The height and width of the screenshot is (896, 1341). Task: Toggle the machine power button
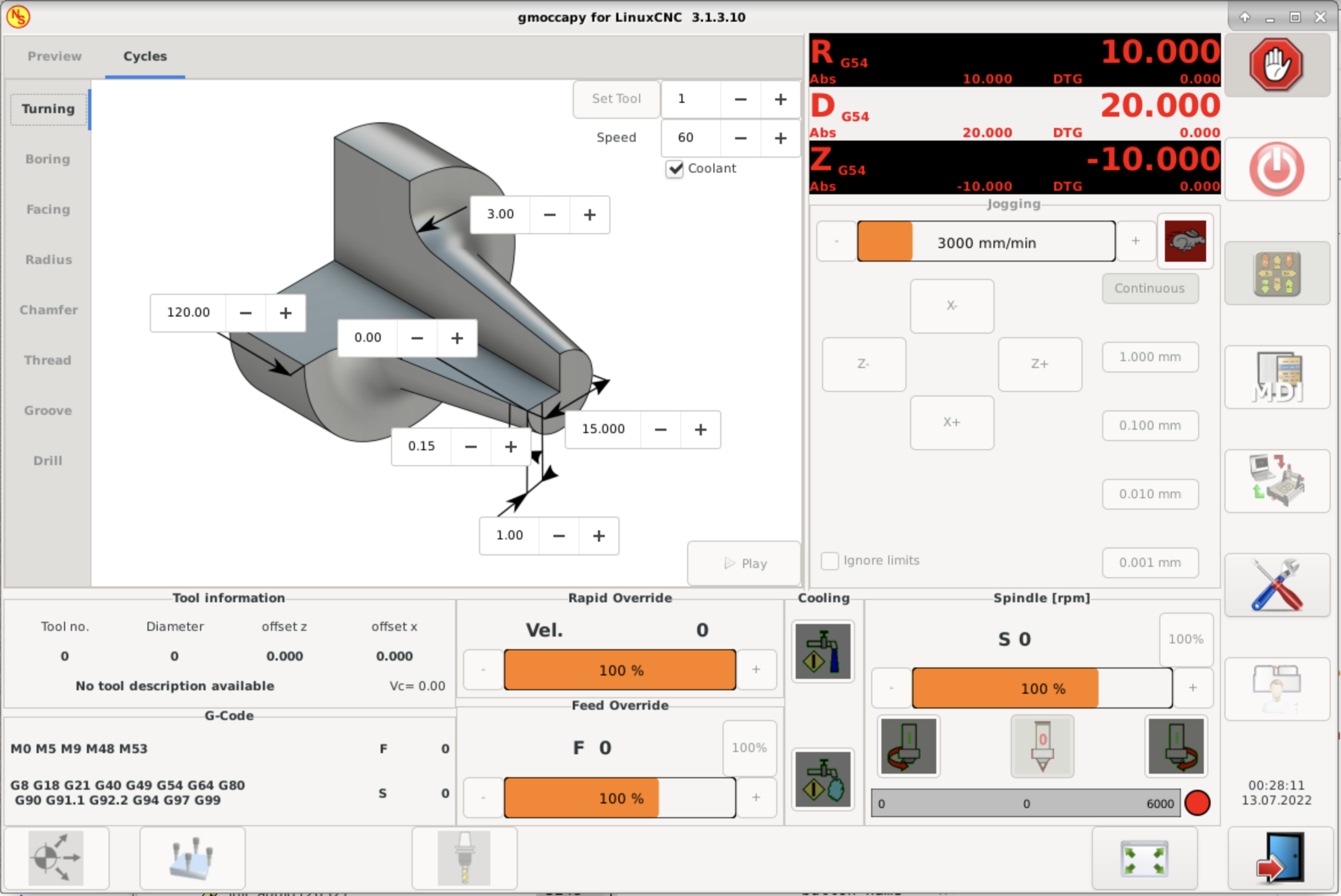pos(1276,169)
